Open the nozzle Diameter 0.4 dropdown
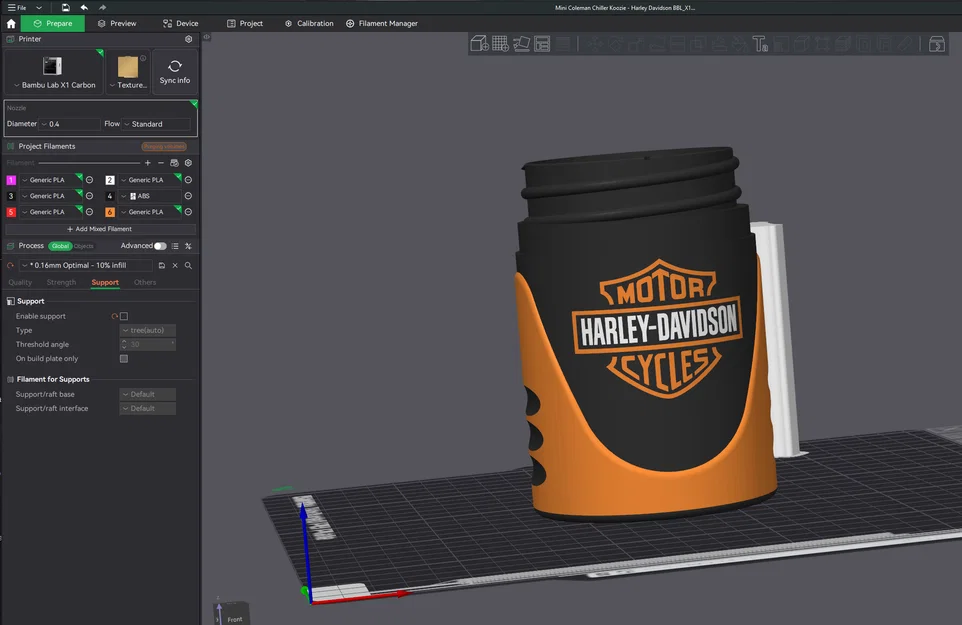This screenshot has height=625, width=962. [x=69, y=124]
